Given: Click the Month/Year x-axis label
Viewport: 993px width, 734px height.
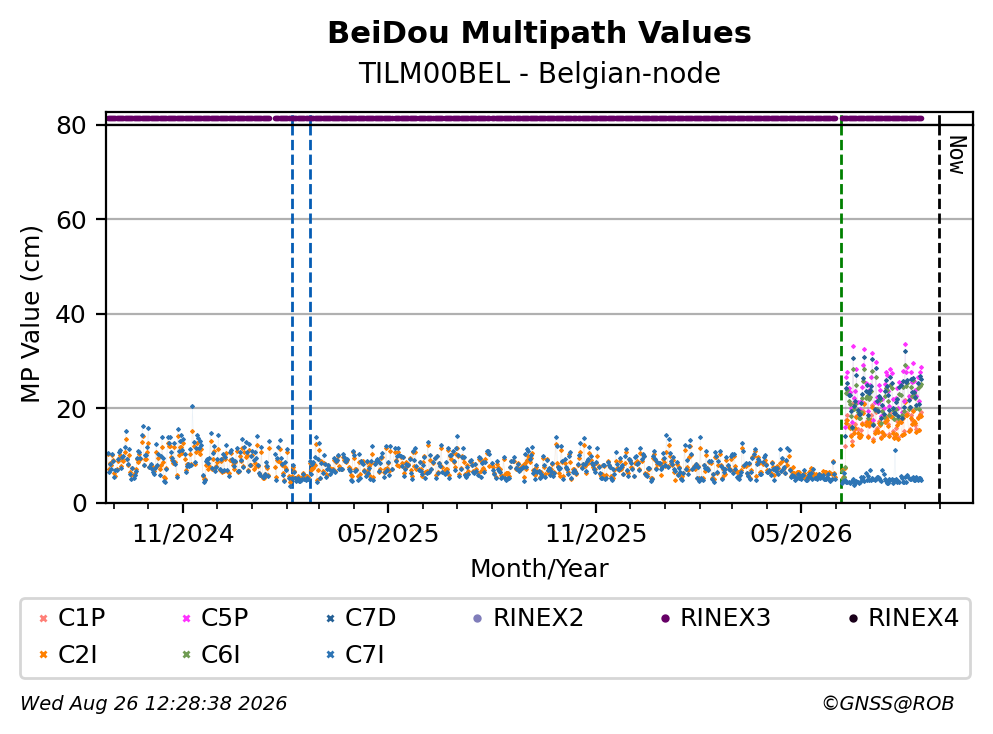Looking at the screenshot, I should pos(539,569).
